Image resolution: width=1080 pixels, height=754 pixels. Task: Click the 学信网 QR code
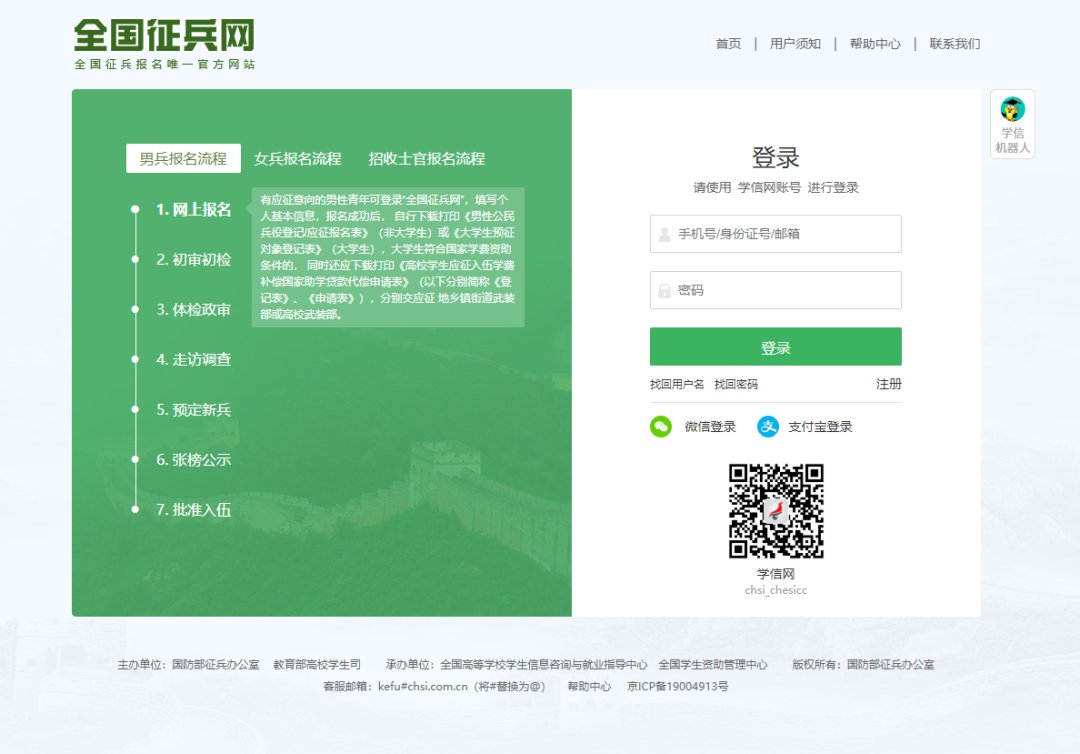click(x=776, y=511)
